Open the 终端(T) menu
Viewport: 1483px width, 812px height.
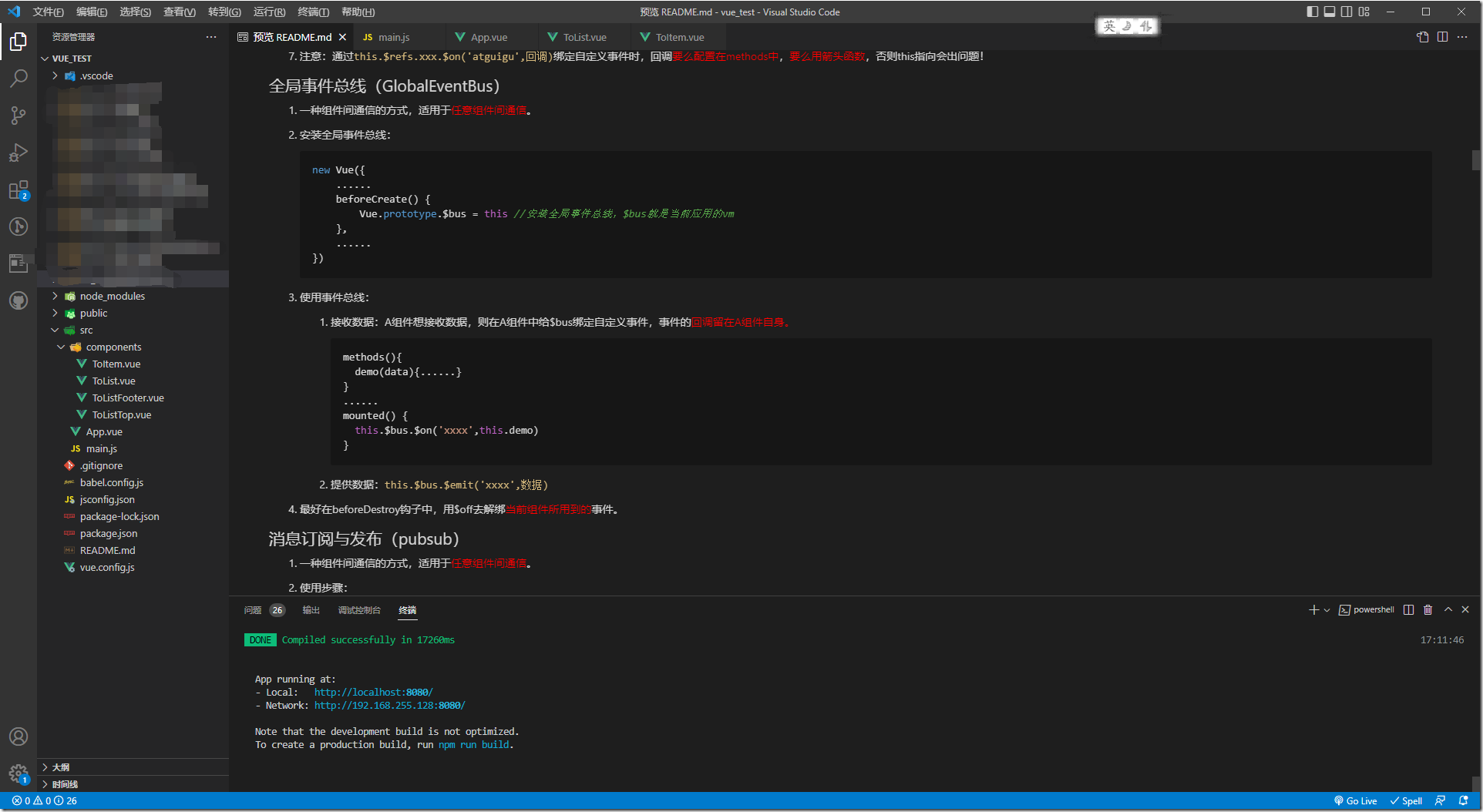[313, 12]
